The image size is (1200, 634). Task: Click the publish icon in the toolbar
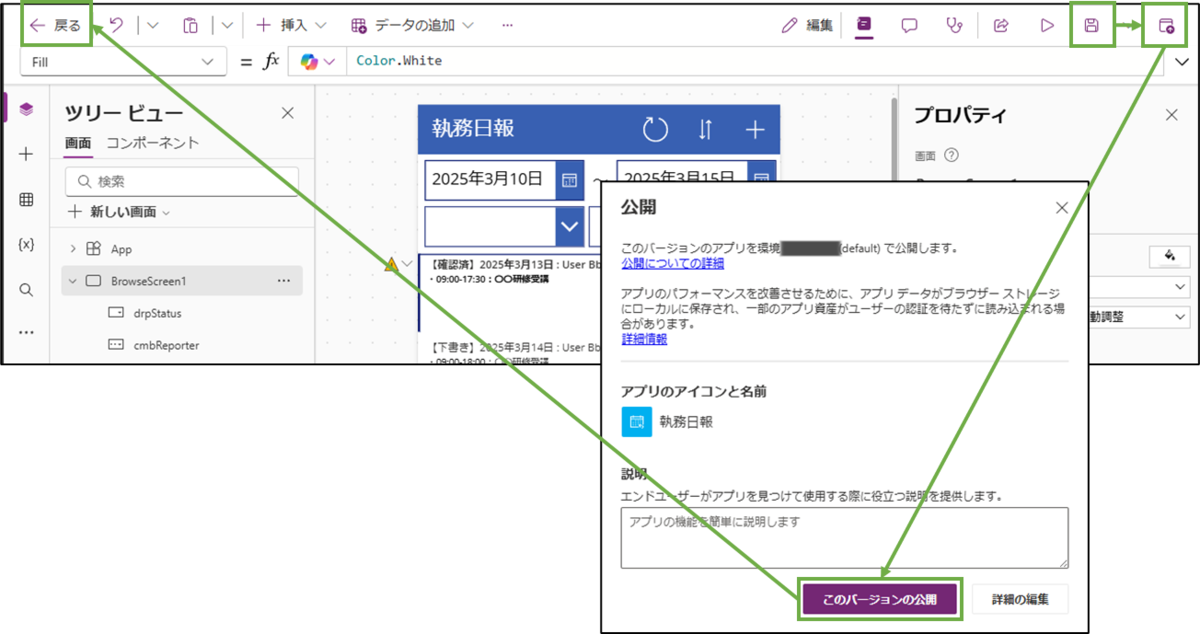[1166, 25]
